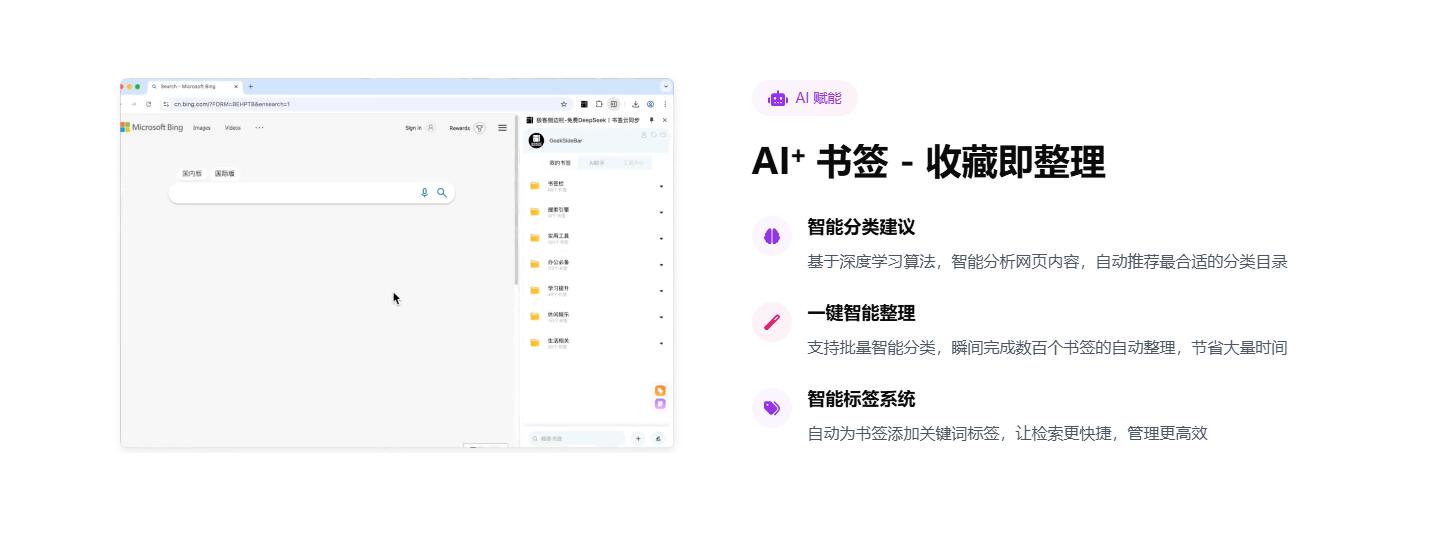Expand the 生活相关 folder arrow
This screenshot has height=536, width=1443.
click(x=661, y=343)
